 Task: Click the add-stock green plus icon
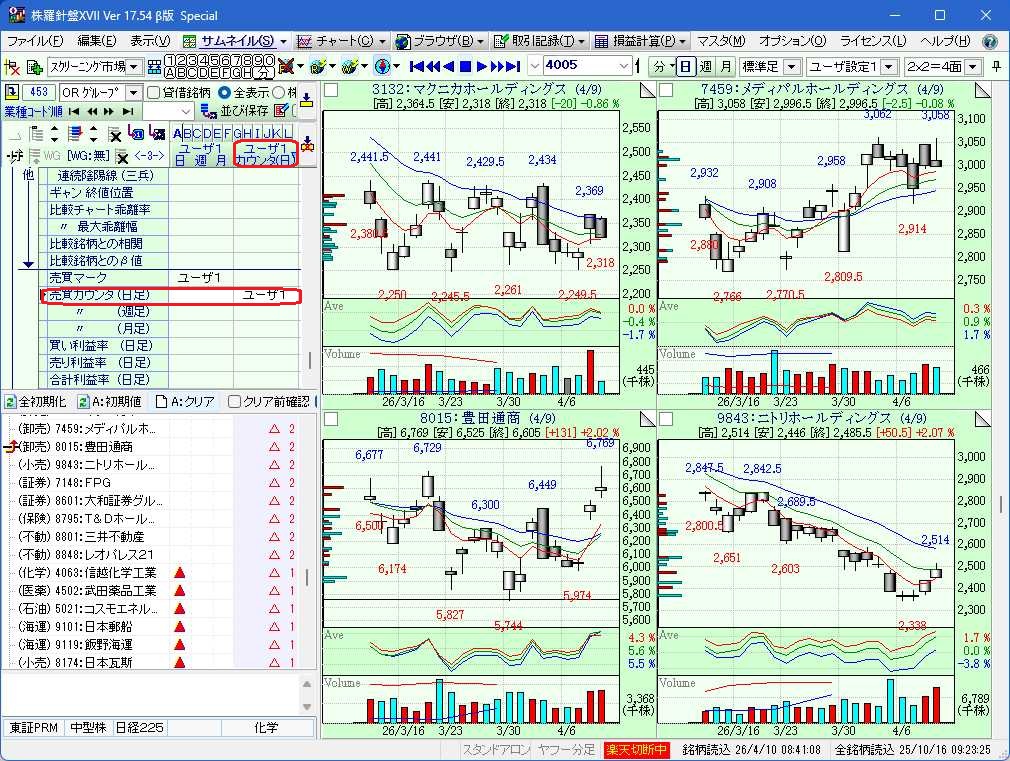point(34,67)
